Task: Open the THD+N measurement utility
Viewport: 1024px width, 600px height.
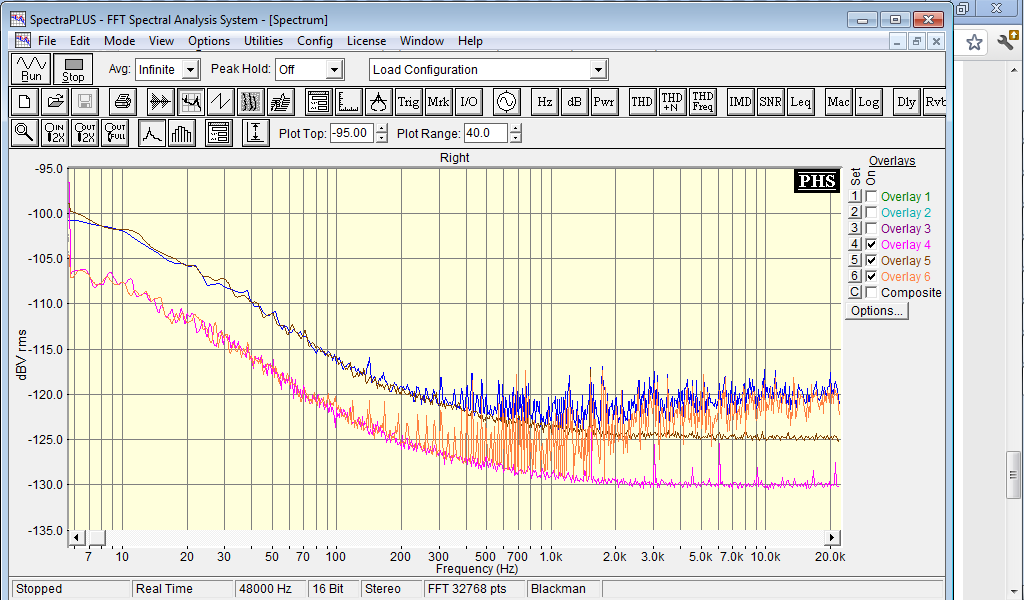Action: 672,101
